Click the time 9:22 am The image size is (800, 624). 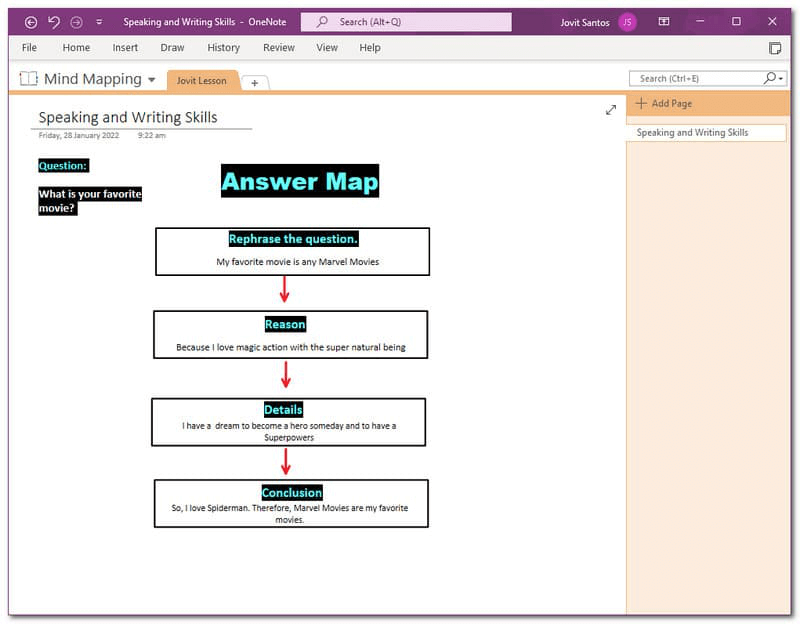[x=152, y=135]
